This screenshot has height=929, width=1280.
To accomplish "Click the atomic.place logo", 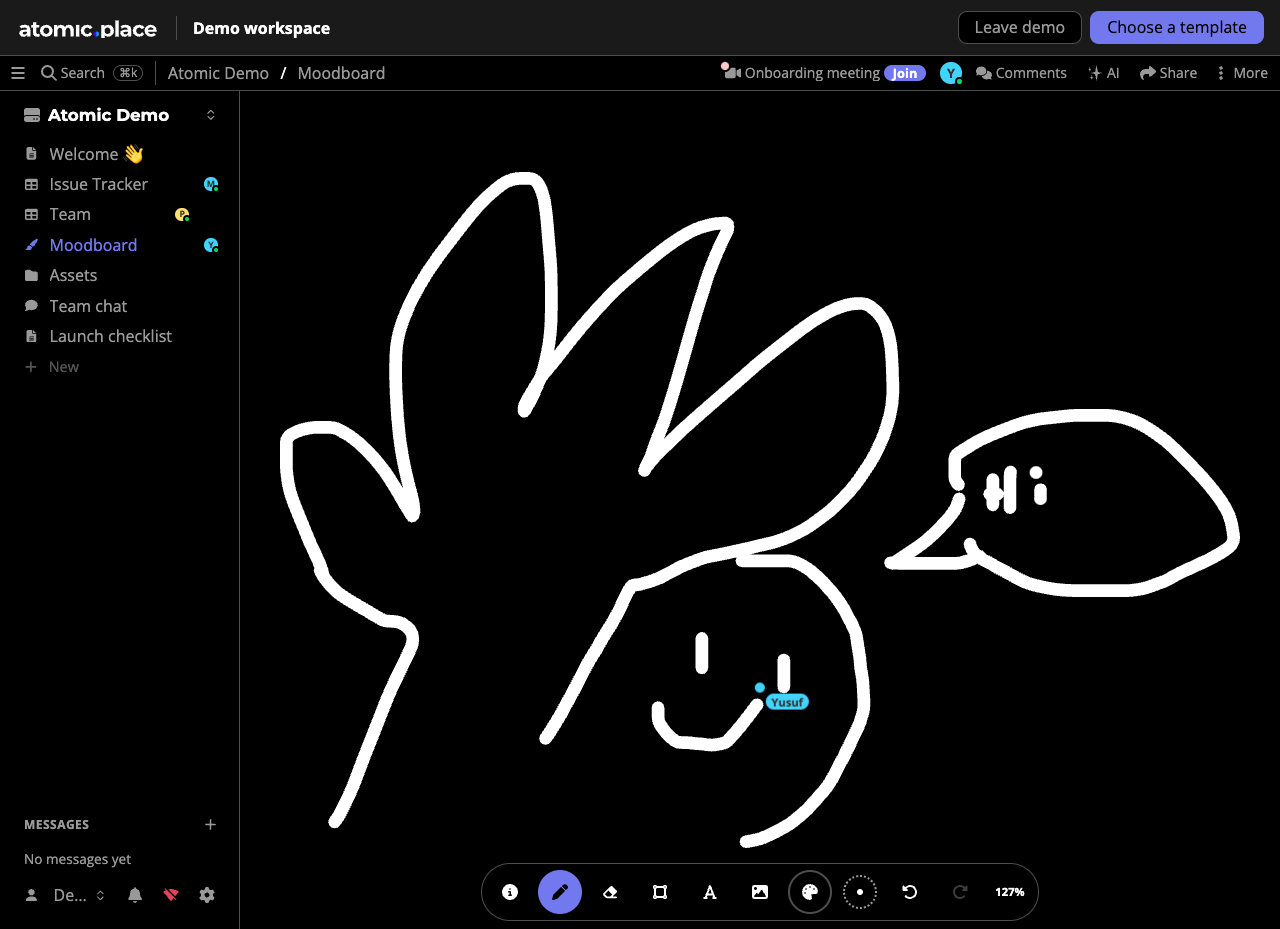I will pyautogui.click(x=88, y=29).
